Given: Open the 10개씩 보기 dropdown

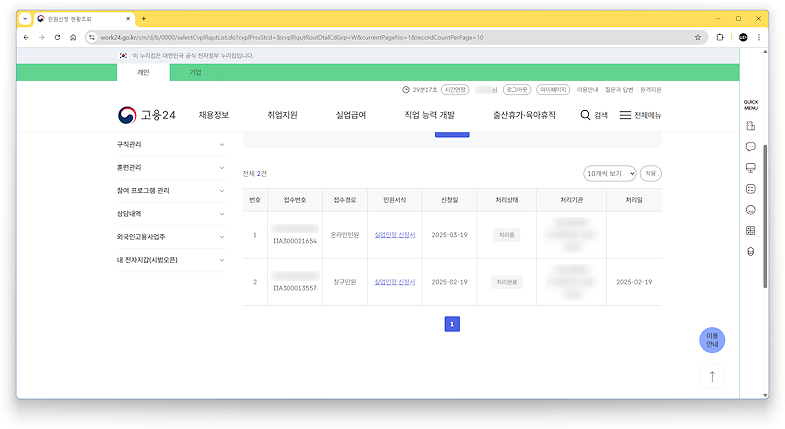Looking at the screenshot, I should coord(609,174).
